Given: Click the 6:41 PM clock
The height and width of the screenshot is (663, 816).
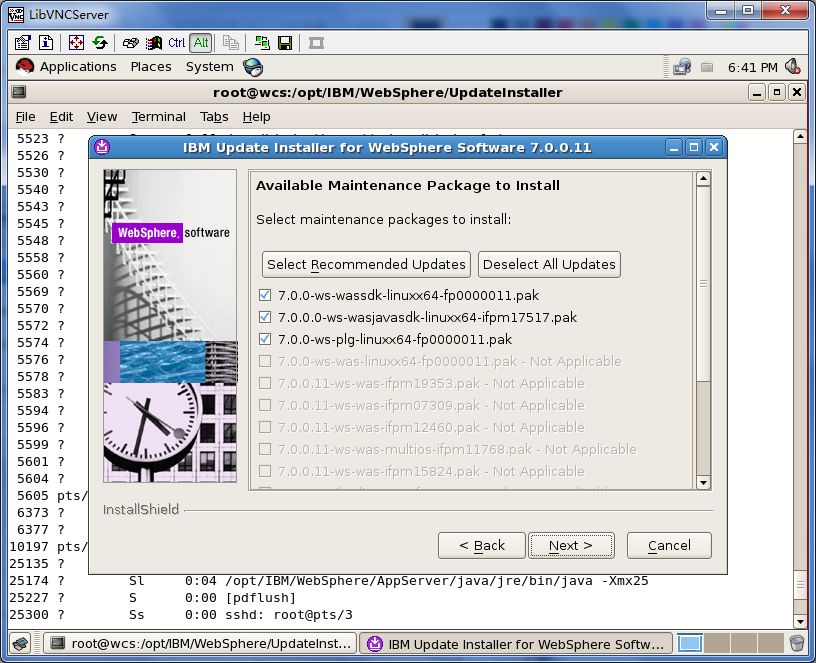Looking at the screenshot, I should pyautogui.click(x=753, y=68).
